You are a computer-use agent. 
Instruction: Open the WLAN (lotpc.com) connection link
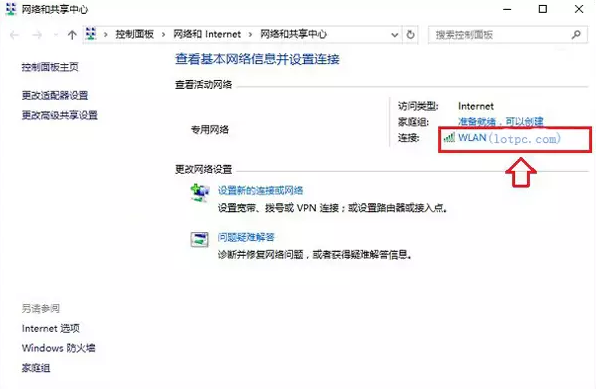pyautogui.click(x=509, y=138)
